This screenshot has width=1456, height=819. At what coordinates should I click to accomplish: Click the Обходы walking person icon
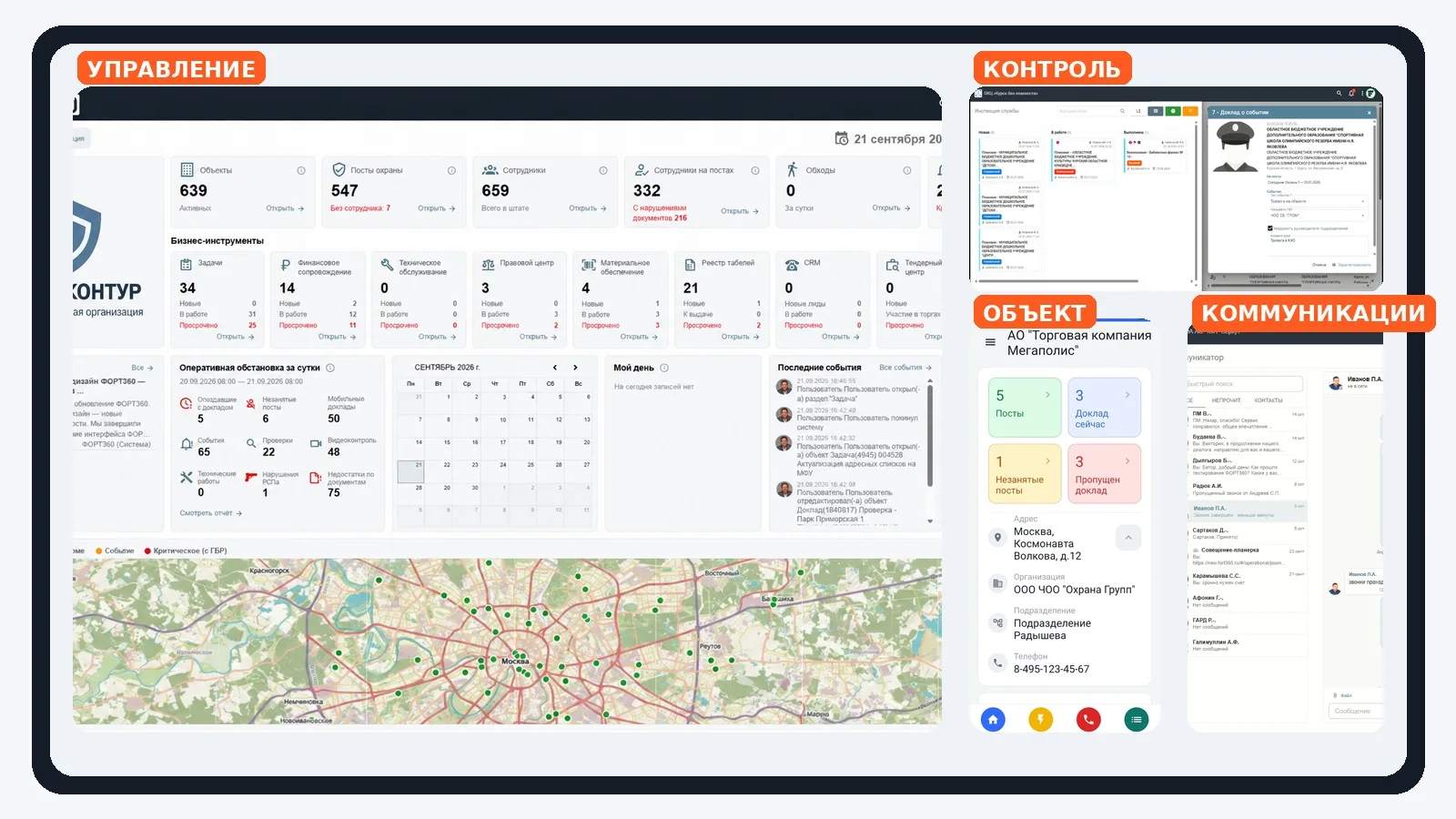(792, 170)
